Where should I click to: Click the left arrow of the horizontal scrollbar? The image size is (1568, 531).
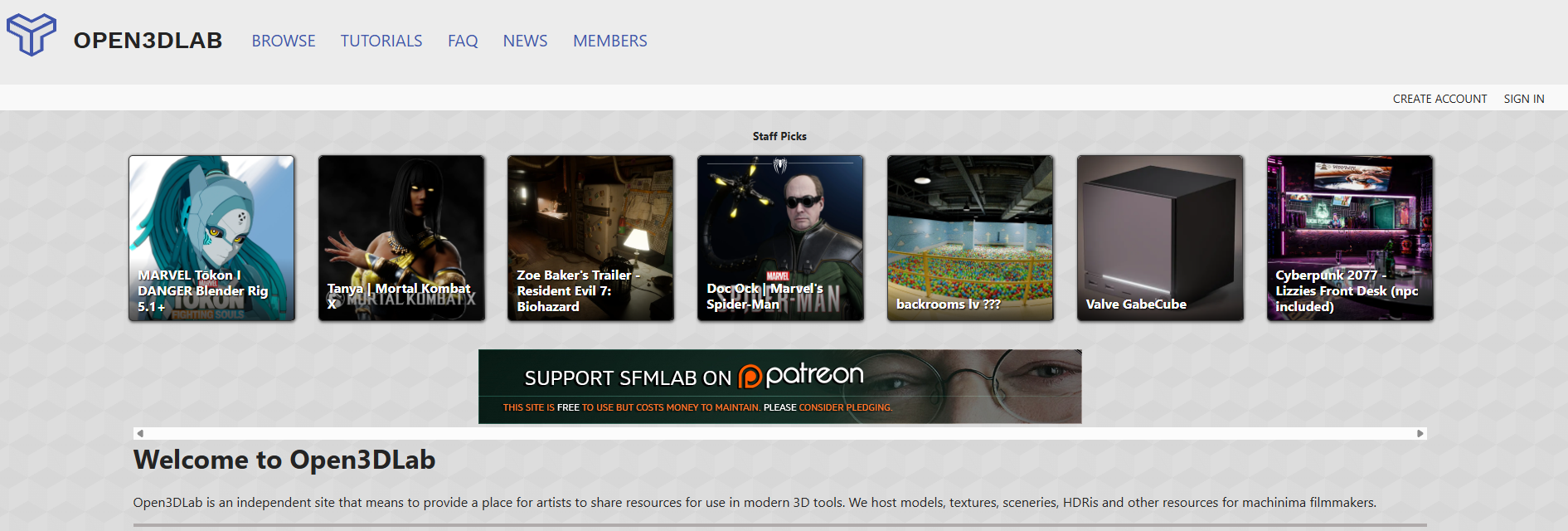pyautogui.click(x=140, y=433)
